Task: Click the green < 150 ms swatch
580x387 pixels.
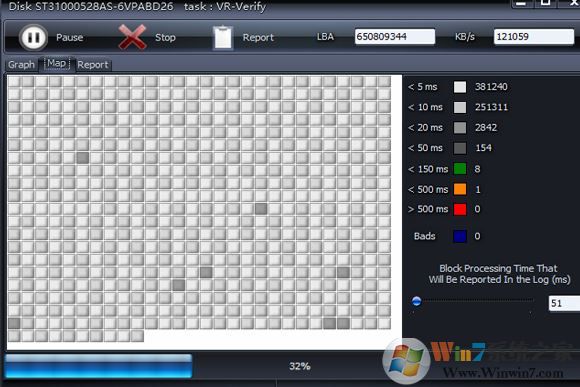Action: point(460,169)
